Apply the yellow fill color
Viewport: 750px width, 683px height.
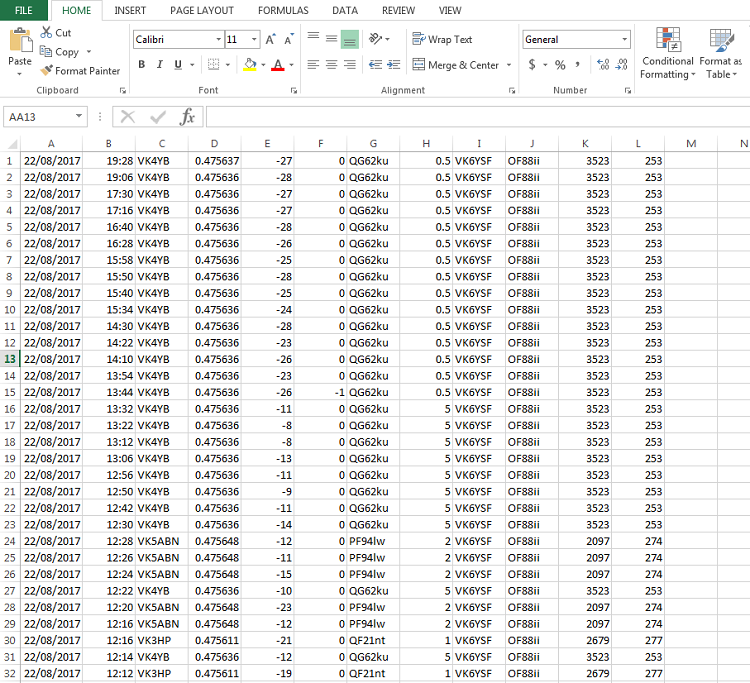tap(250, 65)
